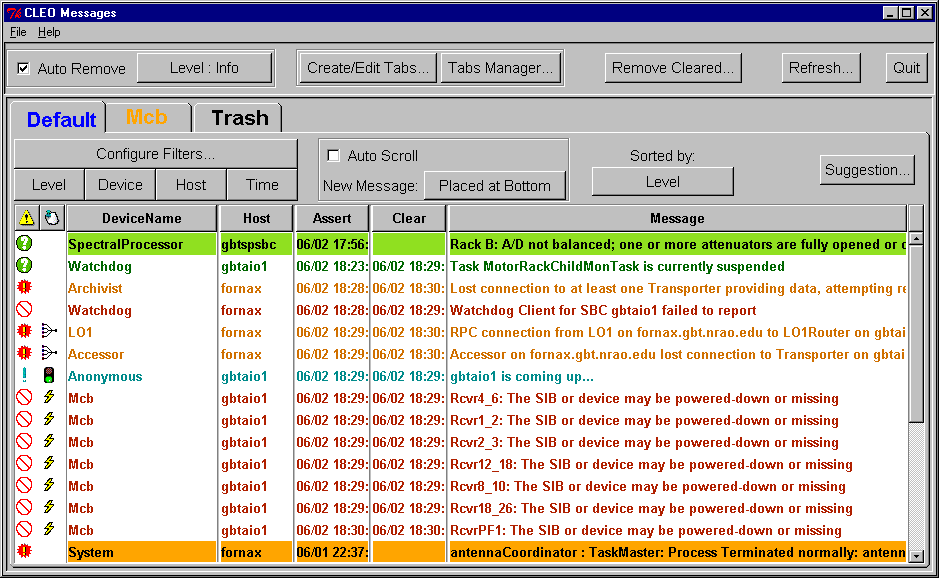Image resolution: width=939 pixels, height=578 pixels.
Task: Uncheck the Auto Remove checkbox
Action: pyautogui.click(x=24, y=68)
